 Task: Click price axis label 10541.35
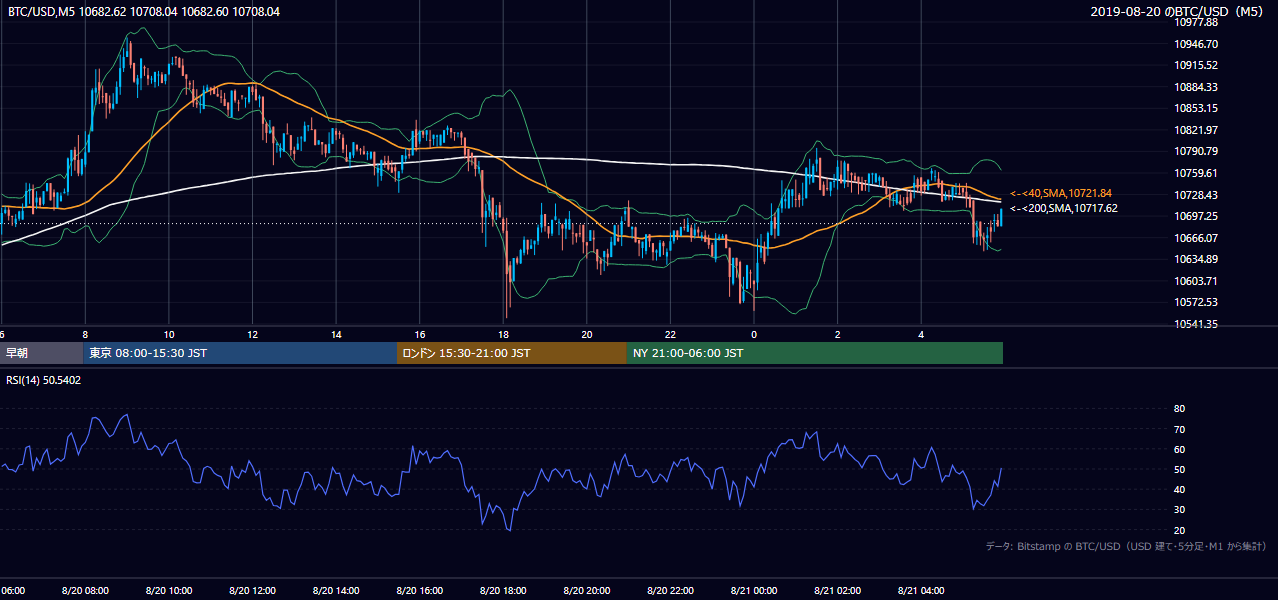(x=1196, y=324)
